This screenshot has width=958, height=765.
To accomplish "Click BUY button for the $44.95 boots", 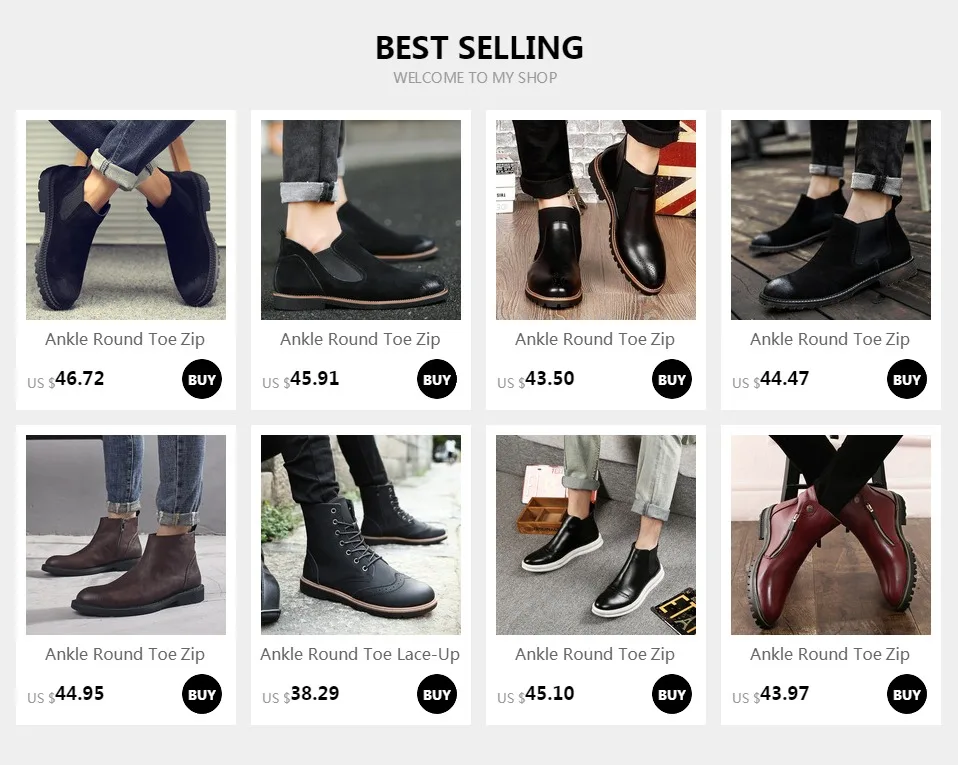I will 202,694.
